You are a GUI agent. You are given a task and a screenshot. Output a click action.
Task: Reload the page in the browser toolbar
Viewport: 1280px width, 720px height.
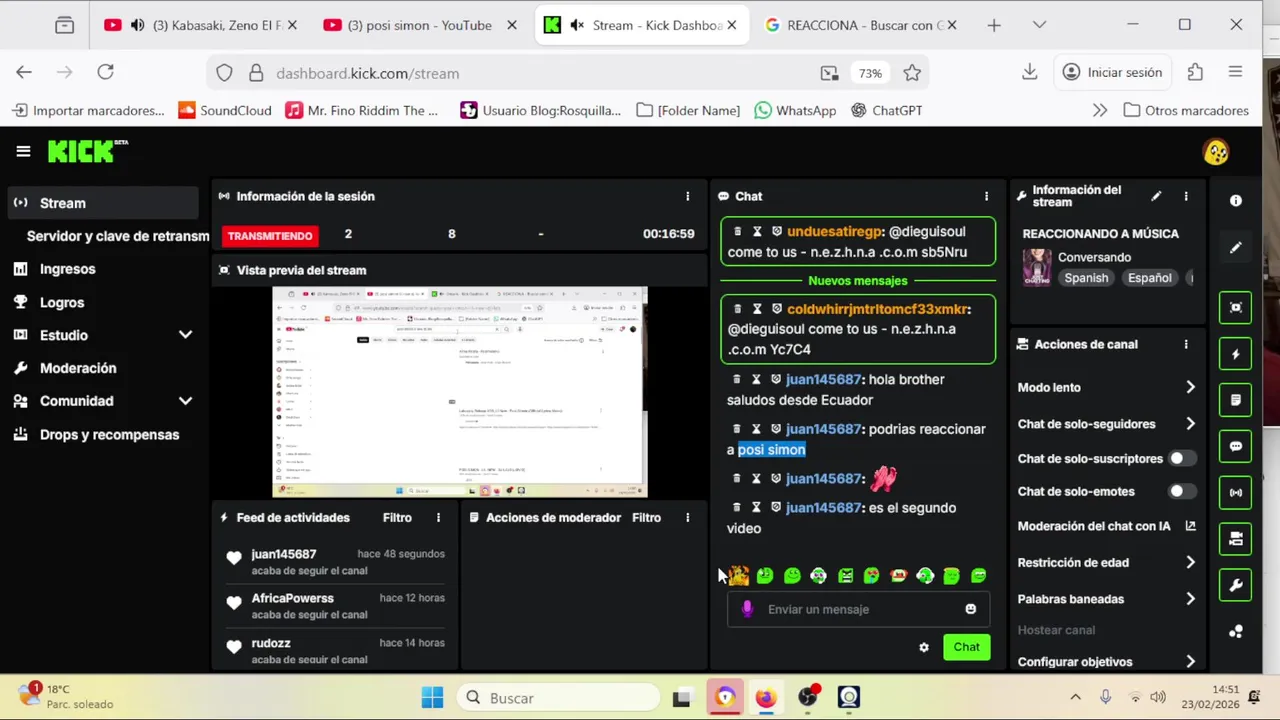tap(105, 72)
